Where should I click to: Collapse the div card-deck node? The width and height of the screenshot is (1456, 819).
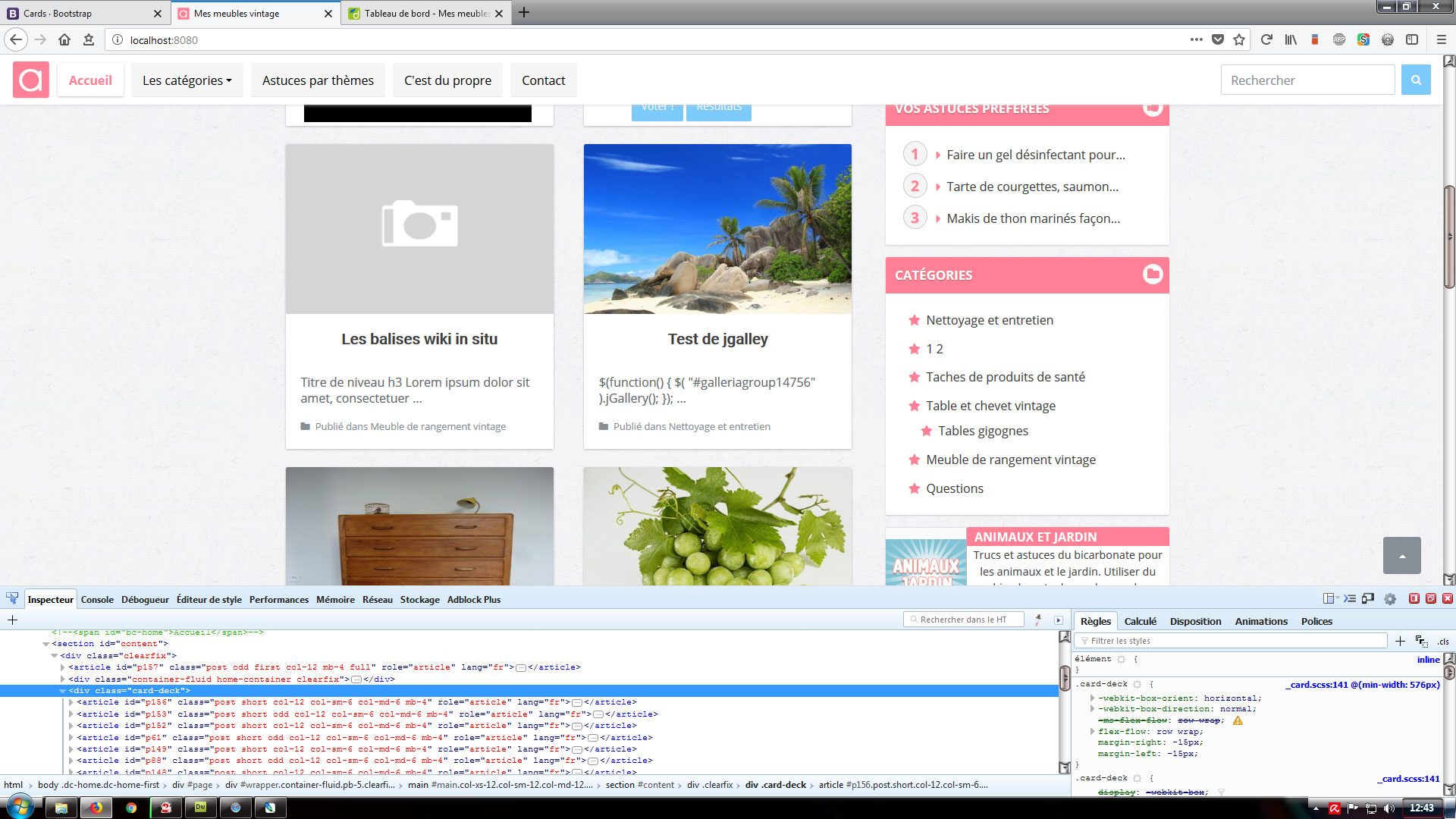[63, 691]
